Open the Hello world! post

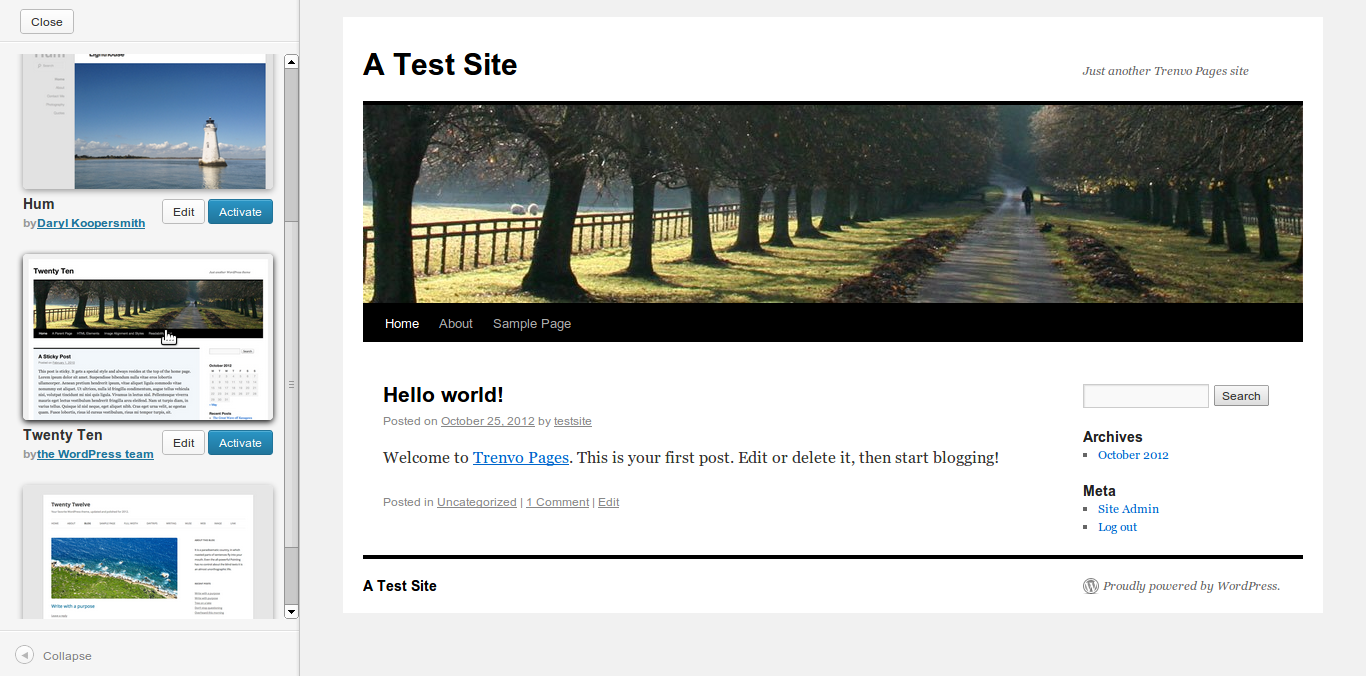(443, 394)
